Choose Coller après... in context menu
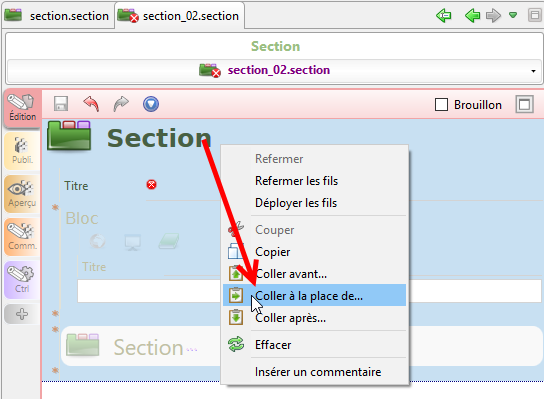 coord(315,318)
